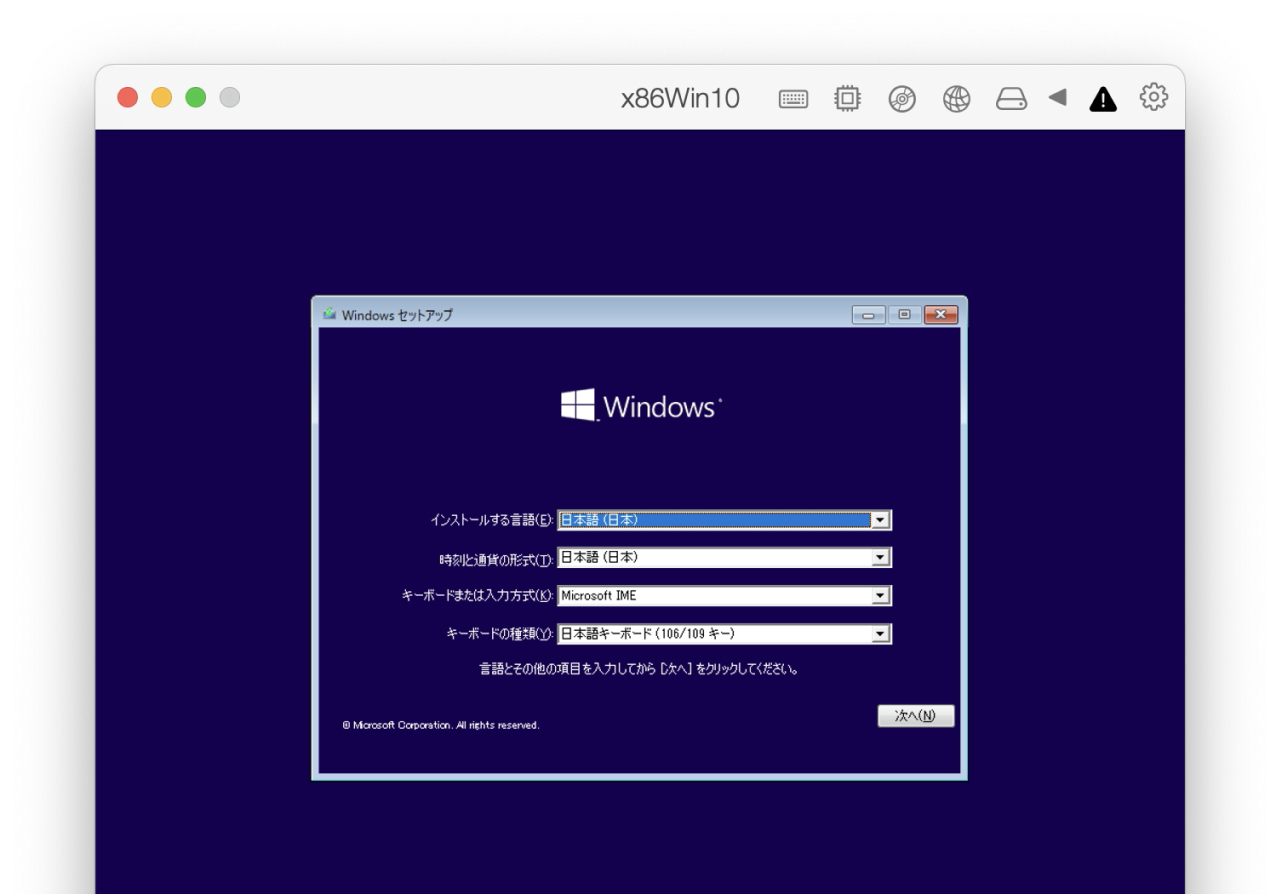Click the Microsoft IME combo box field
Viewport: 1280px width, 894px height.
click(724, 596)
